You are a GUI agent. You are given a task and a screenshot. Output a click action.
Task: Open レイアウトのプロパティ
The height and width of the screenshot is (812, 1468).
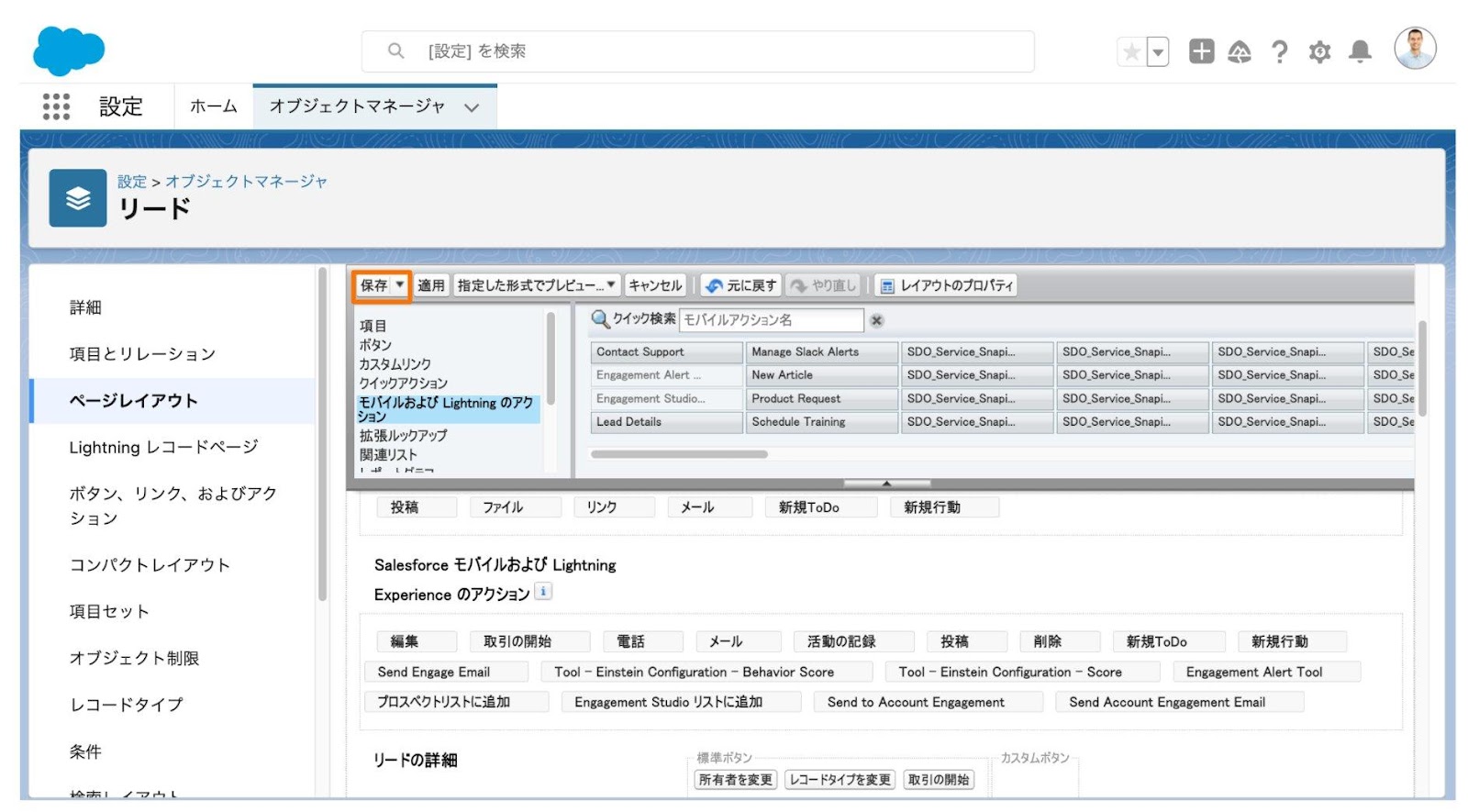click(x=946, y=285)
